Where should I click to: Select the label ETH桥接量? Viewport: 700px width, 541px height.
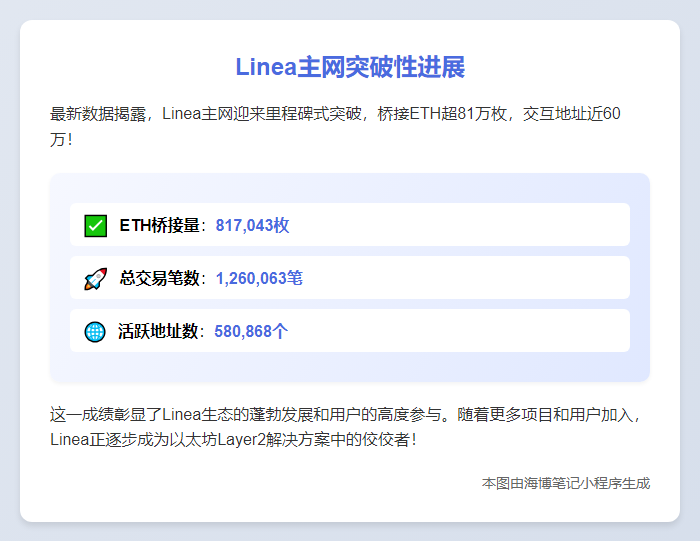coord(162,225)
